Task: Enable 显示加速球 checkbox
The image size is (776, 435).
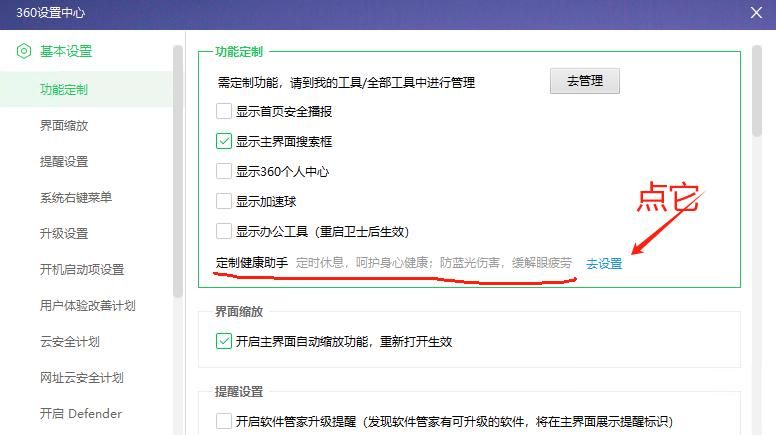Action: tap(224, 201)
